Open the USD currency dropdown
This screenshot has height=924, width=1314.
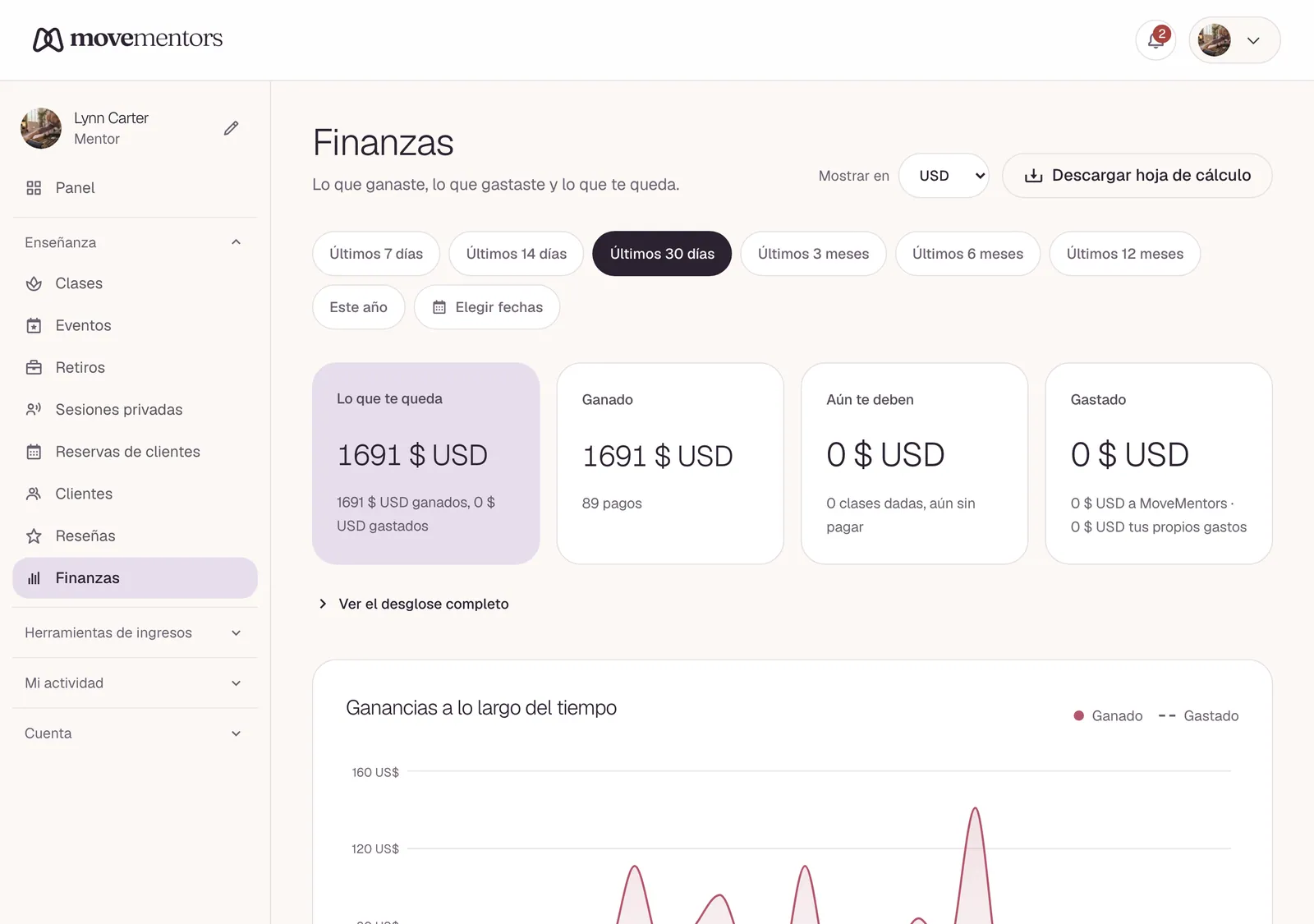tap(944, 176)
